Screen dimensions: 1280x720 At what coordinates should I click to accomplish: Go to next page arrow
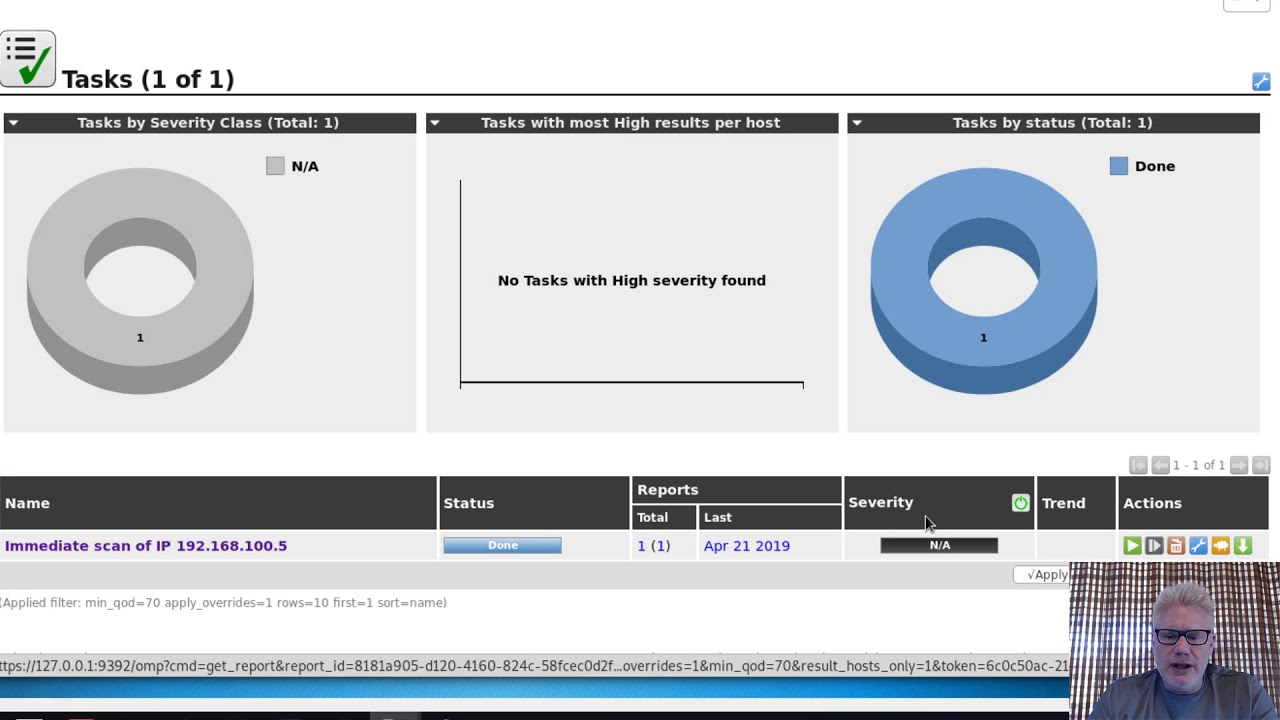pyautogui.click(x=1239, y=465)
